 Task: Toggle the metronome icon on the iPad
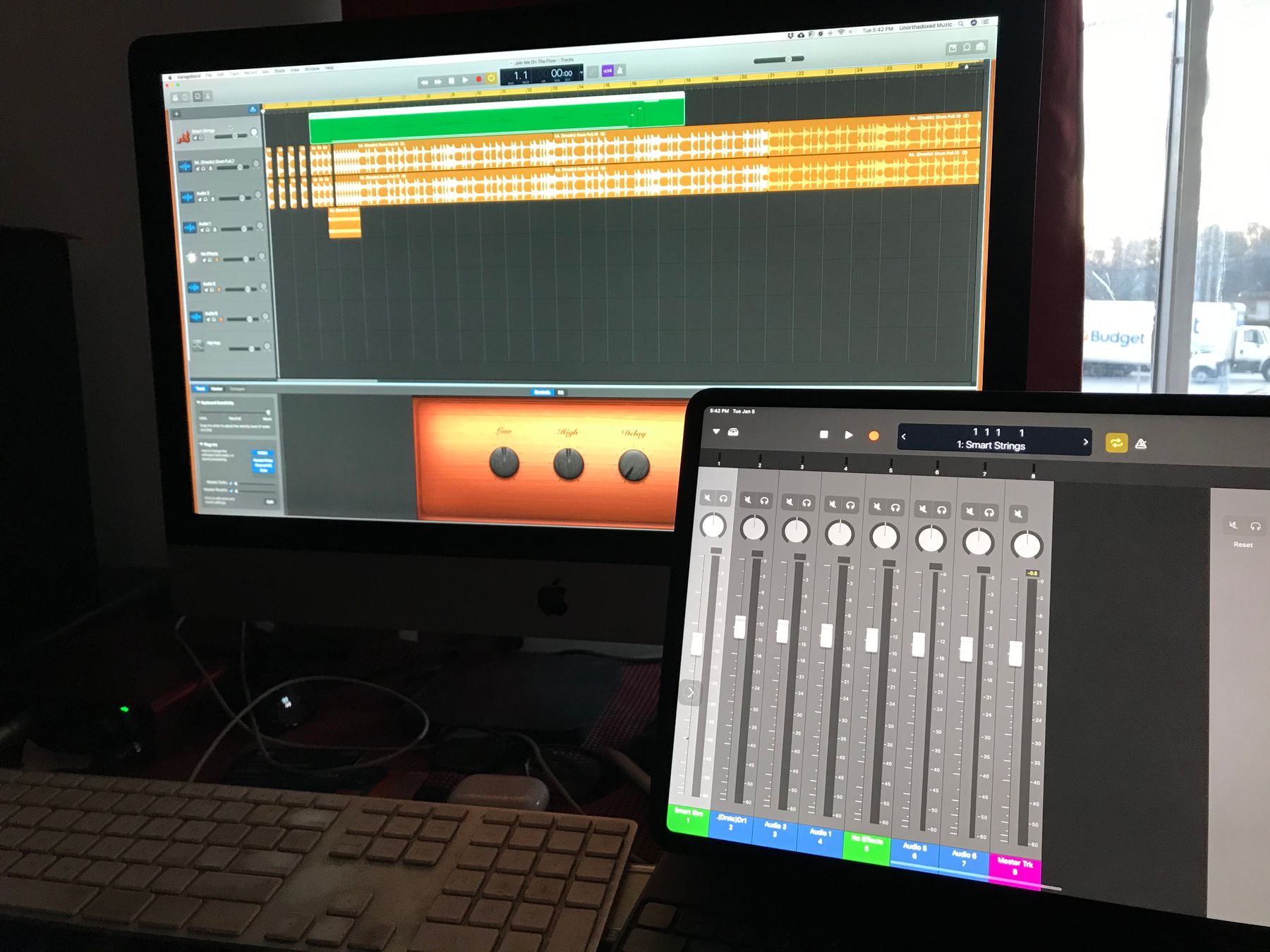click(1141, 444)
